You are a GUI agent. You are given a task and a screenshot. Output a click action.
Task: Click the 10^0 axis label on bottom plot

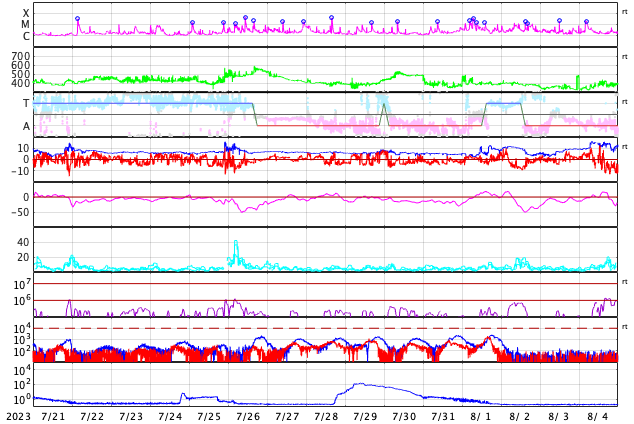click(21, 400)
